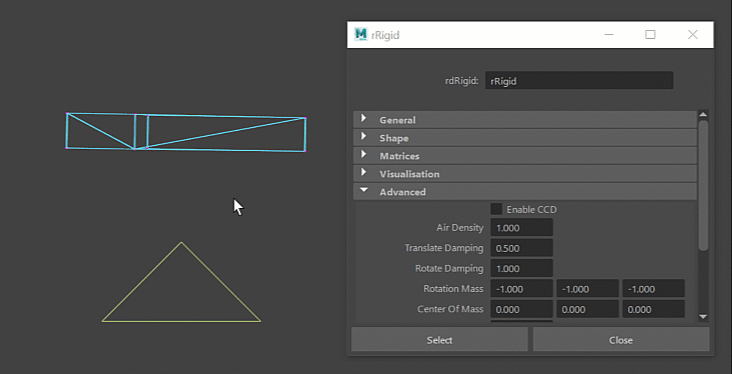This screenshot has height=374, width=732.
Task: Click the Rotation Mass label
Action: pyautogui.click(x=453, y=289)
